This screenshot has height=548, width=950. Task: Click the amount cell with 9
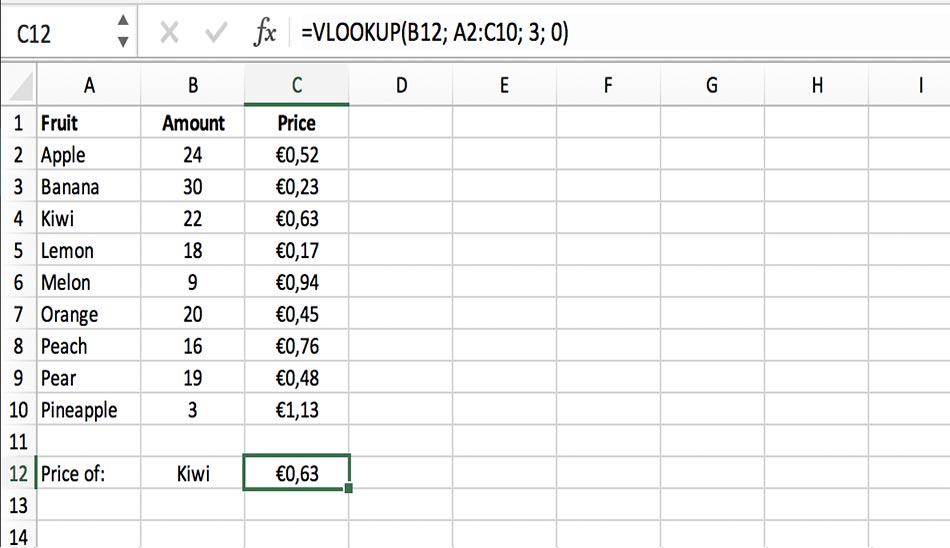[193, 282]
